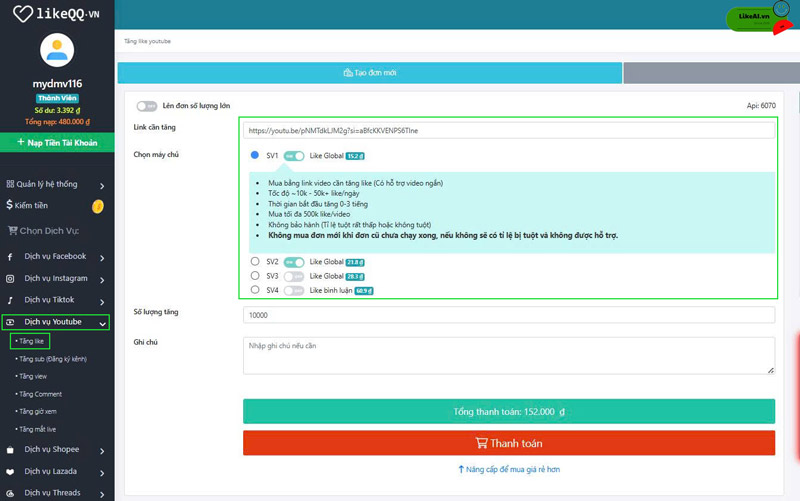The height and width of the screenshot is (501, 800).
Task: Click the Instagram service icon
Action: (10, 279)
